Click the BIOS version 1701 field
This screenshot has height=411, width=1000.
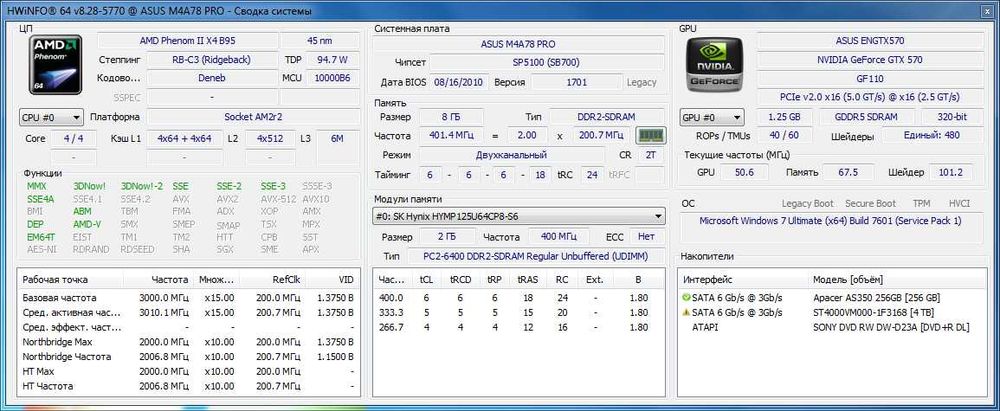click(x=577, y=82)
